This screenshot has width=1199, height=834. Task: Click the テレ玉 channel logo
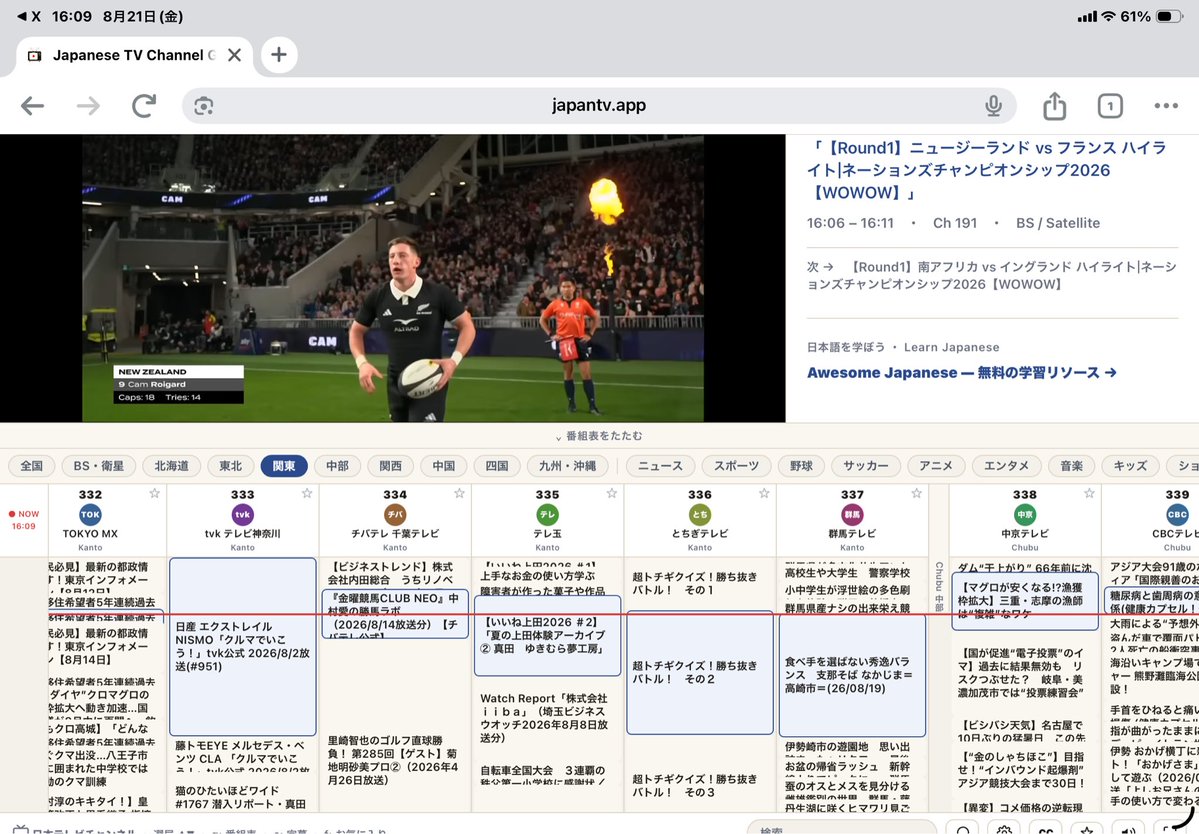[548, 514]
